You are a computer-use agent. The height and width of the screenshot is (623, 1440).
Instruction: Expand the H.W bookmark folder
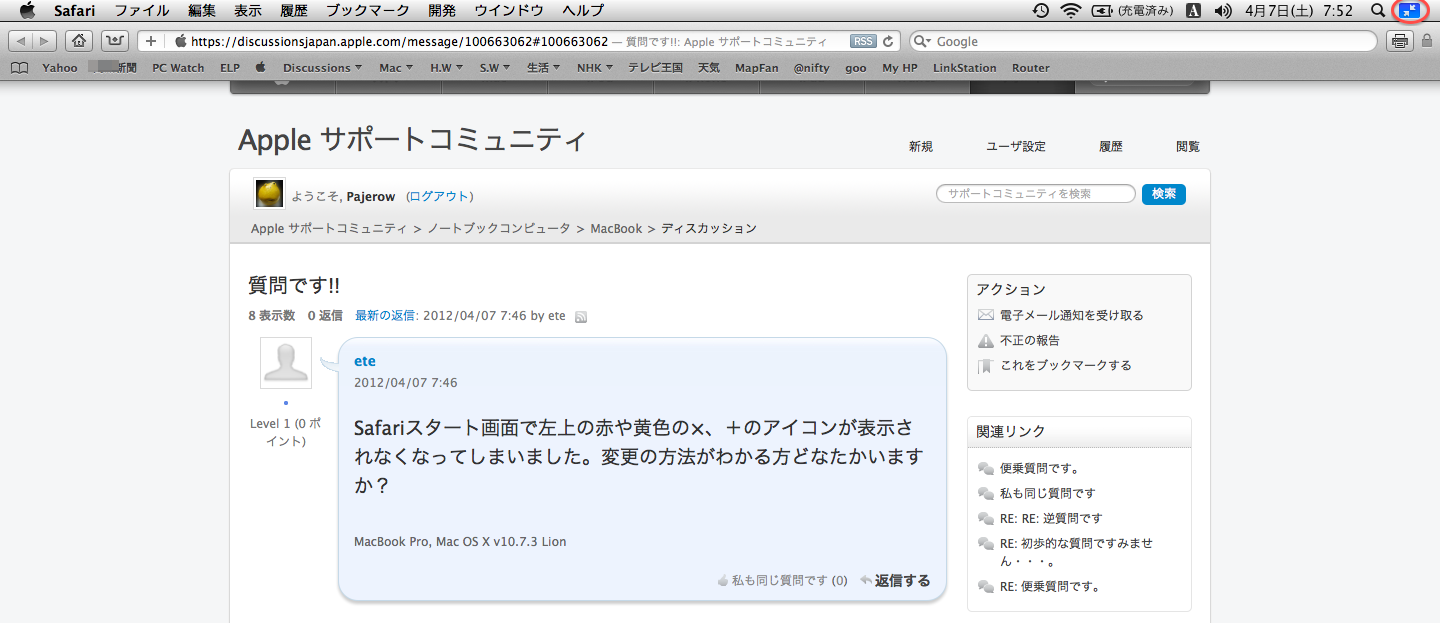[x=447, y=68]
